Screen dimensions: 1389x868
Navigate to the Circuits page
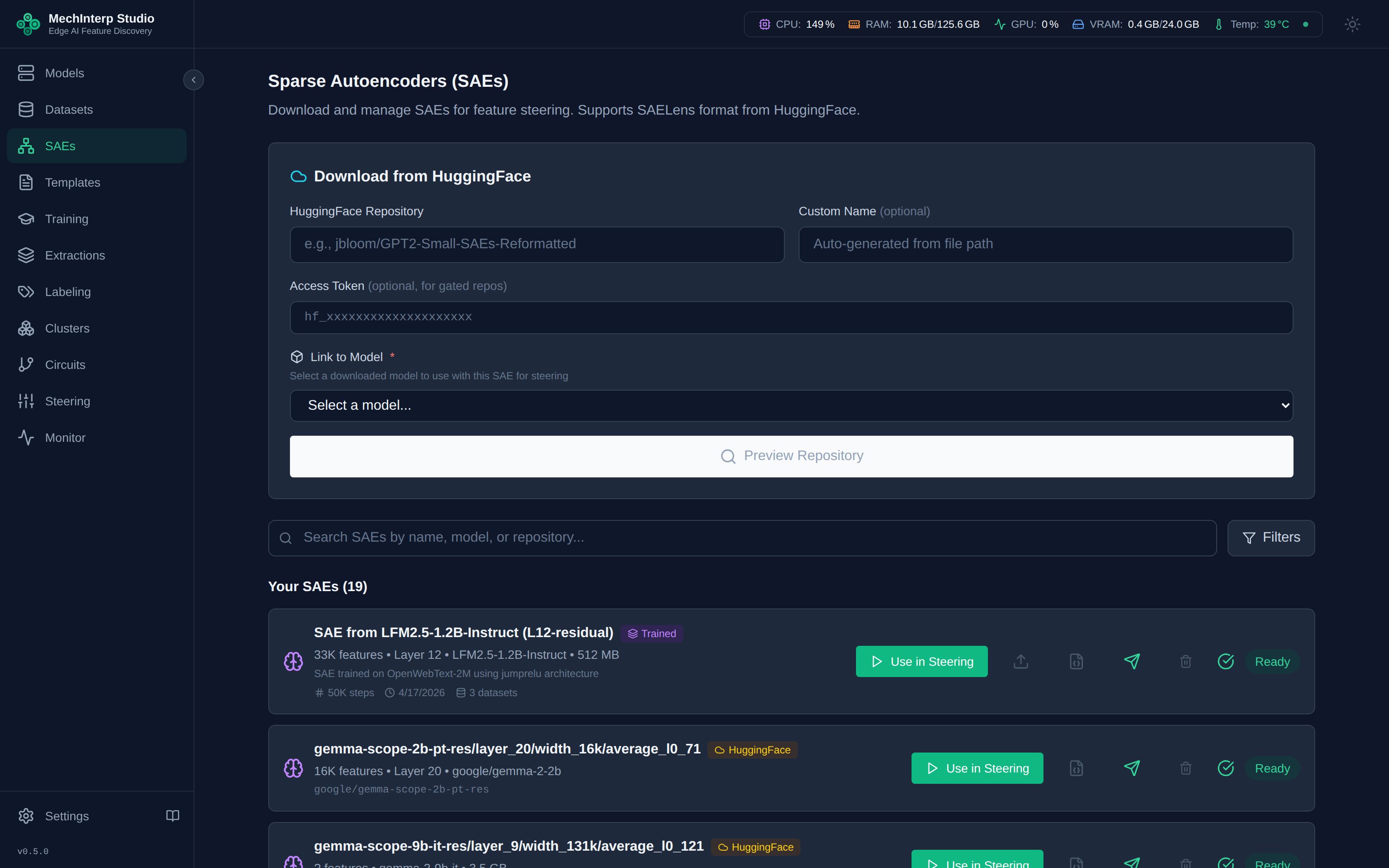click(x=96, y=365)
